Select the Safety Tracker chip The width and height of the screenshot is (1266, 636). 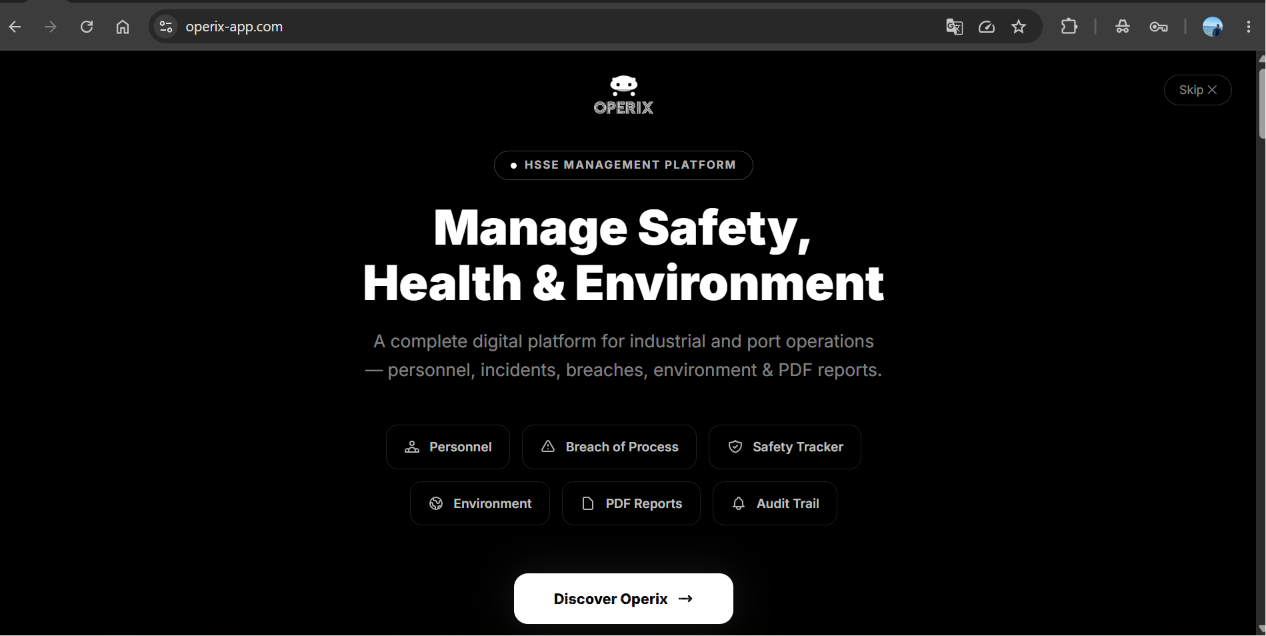pyautogui.click(x=785, y=447)
